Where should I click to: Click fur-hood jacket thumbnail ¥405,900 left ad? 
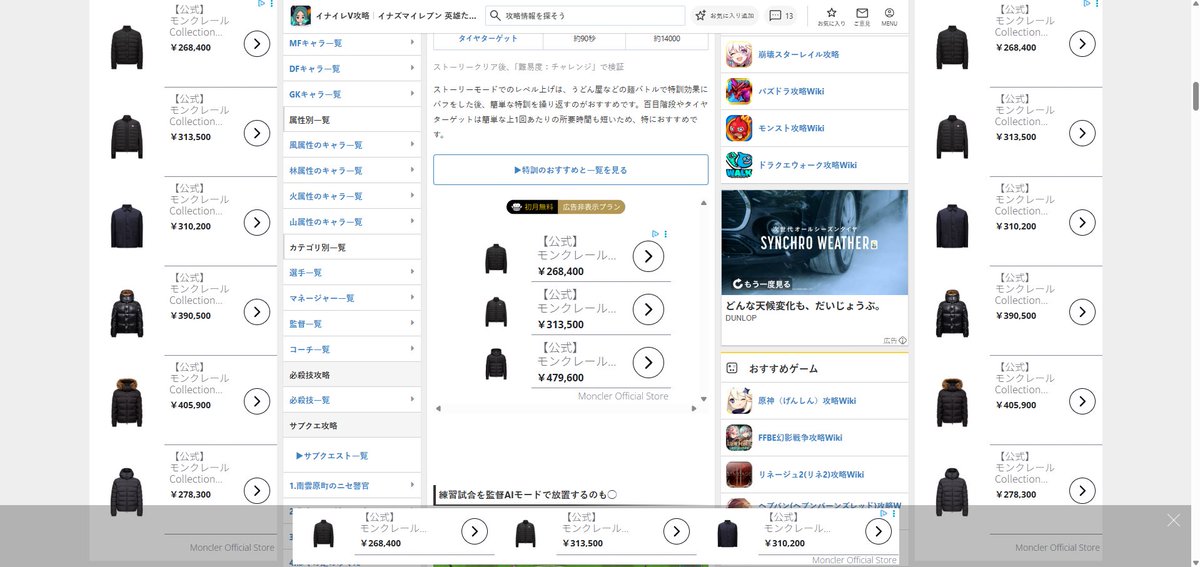click(127, 401)
